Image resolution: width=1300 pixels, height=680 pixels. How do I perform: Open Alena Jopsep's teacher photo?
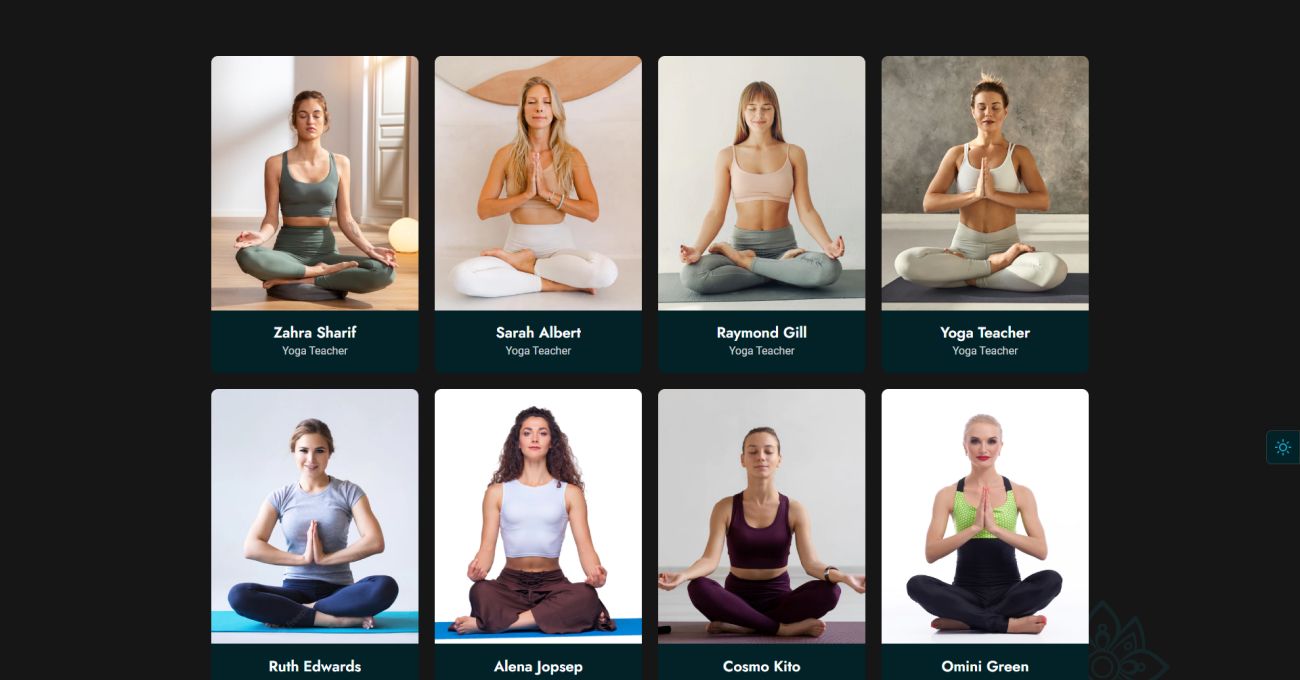point(538,516)
